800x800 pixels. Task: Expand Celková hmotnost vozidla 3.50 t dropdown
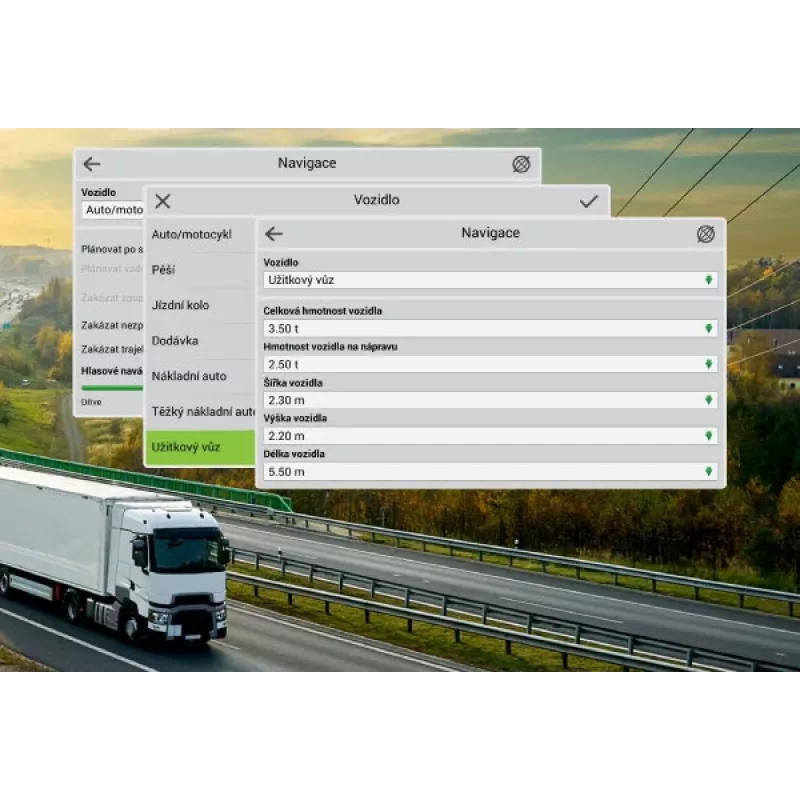pos(490,329)
